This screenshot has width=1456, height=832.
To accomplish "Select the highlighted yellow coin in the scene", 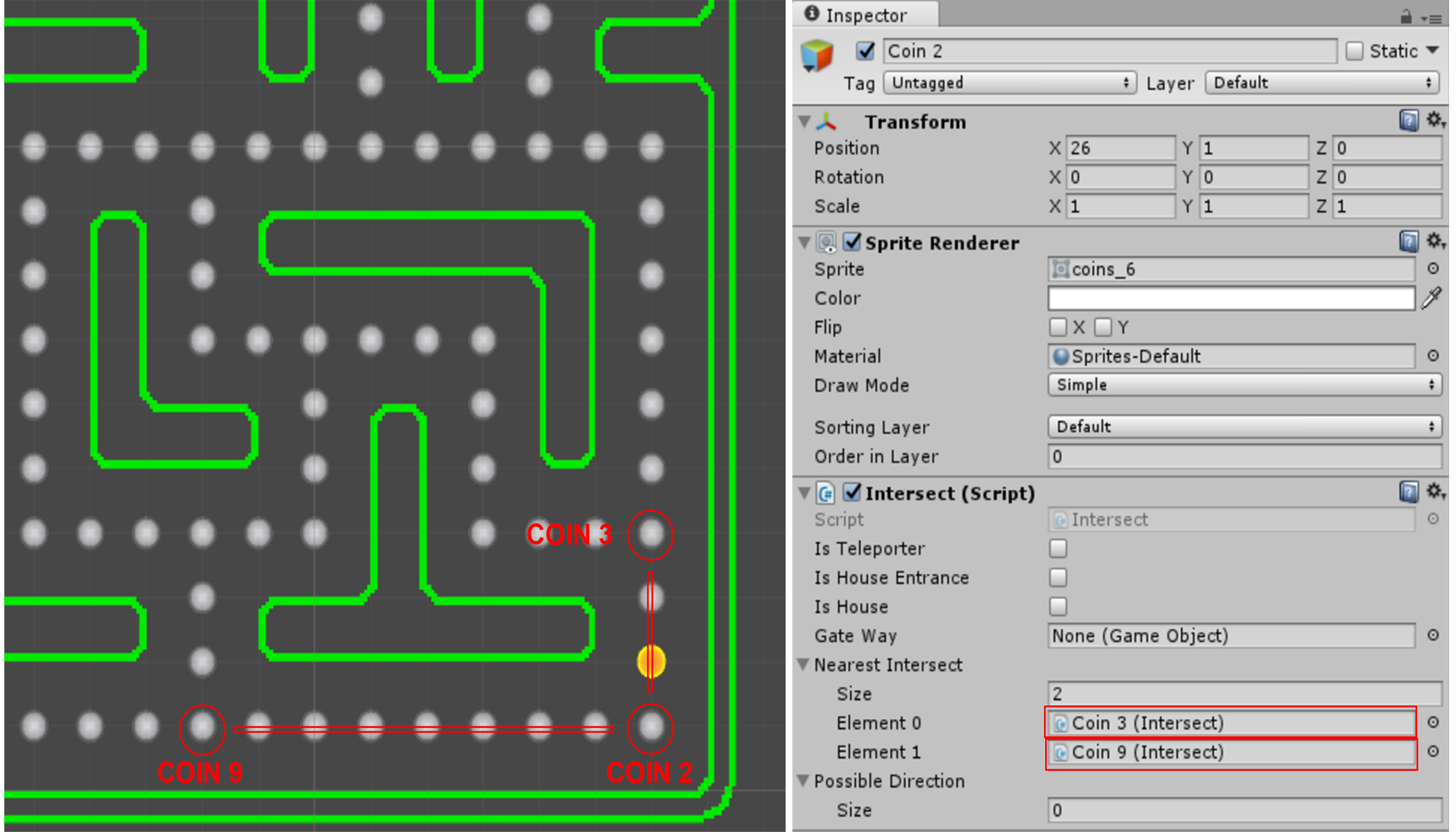I will [x=651, y=661].
